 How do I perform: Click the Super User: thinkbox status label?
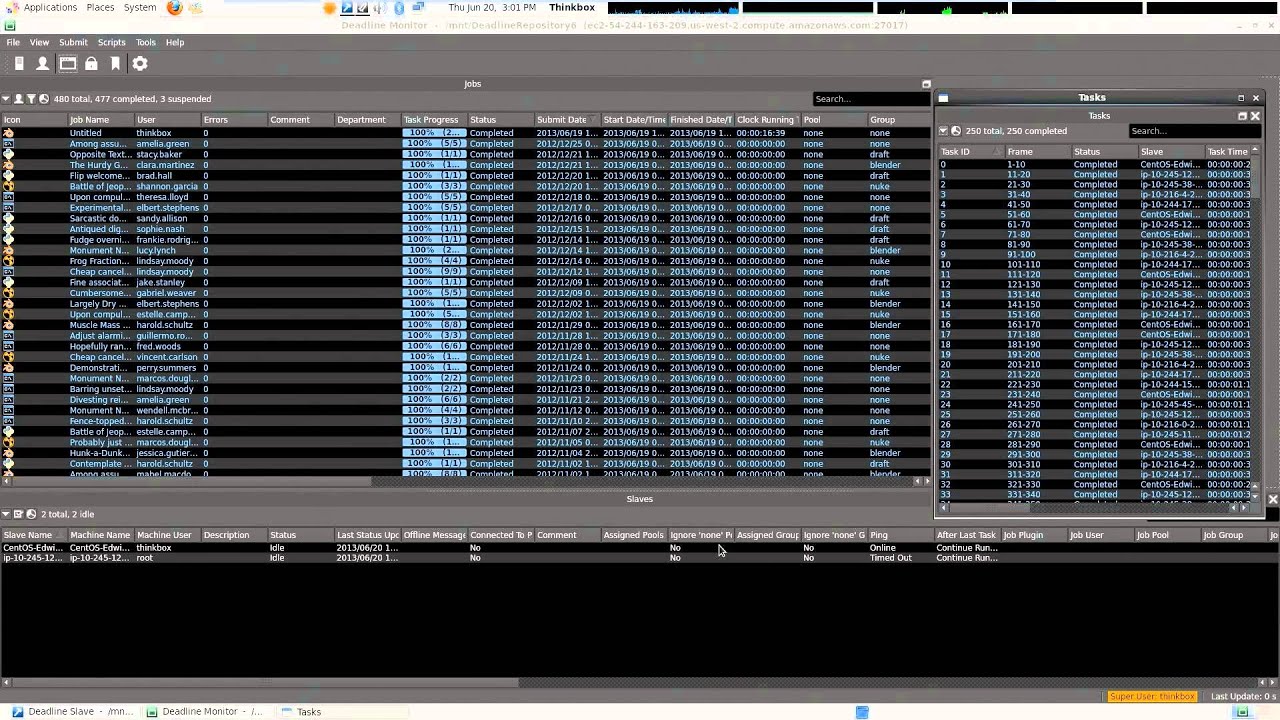click(1152, 696)
